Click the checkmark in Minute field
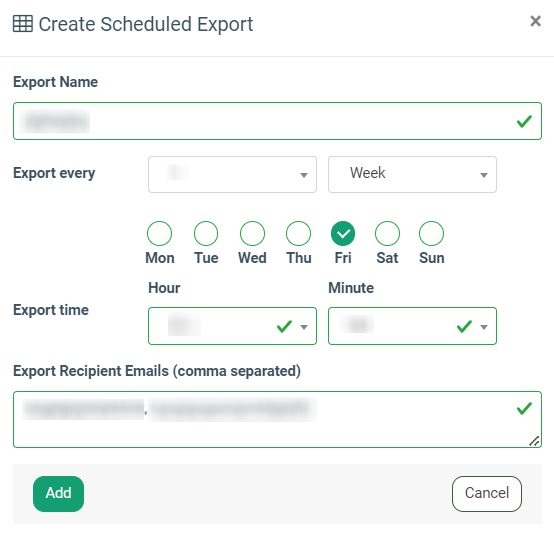The image size is (554, 534). coord(464,326)
